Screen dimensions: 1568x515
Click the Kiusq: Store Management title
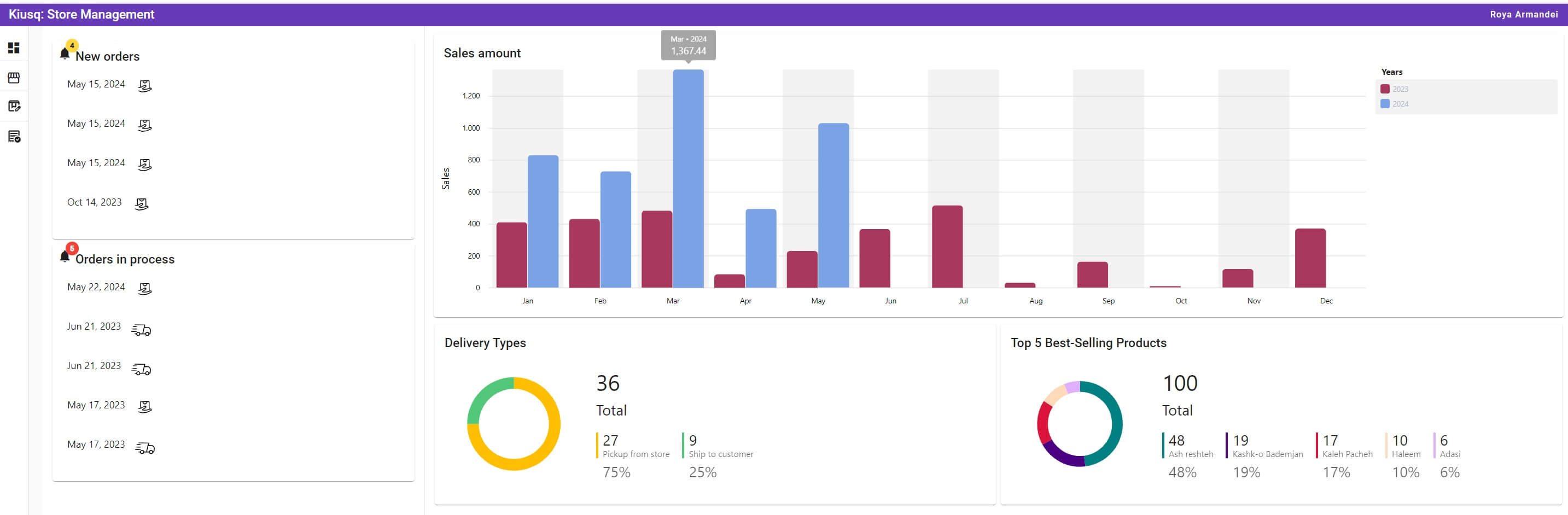point(81,15)
